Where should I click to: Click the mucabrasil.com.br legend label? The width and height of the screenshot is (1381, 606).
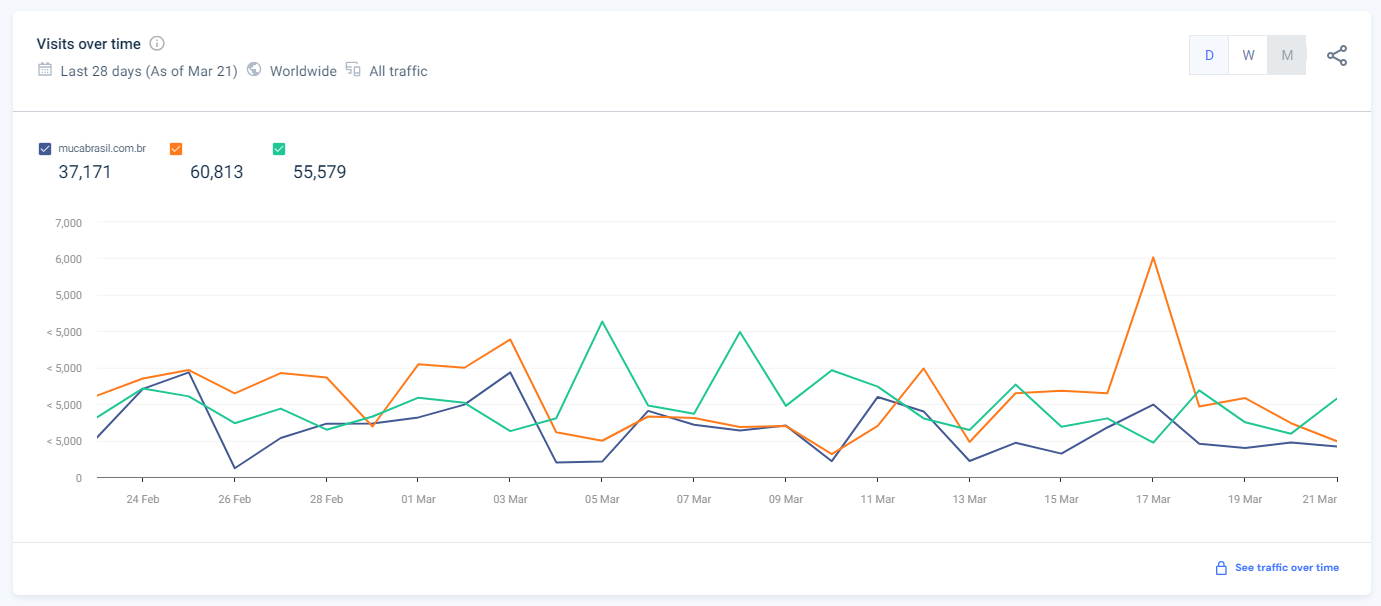tap(102, 149)
